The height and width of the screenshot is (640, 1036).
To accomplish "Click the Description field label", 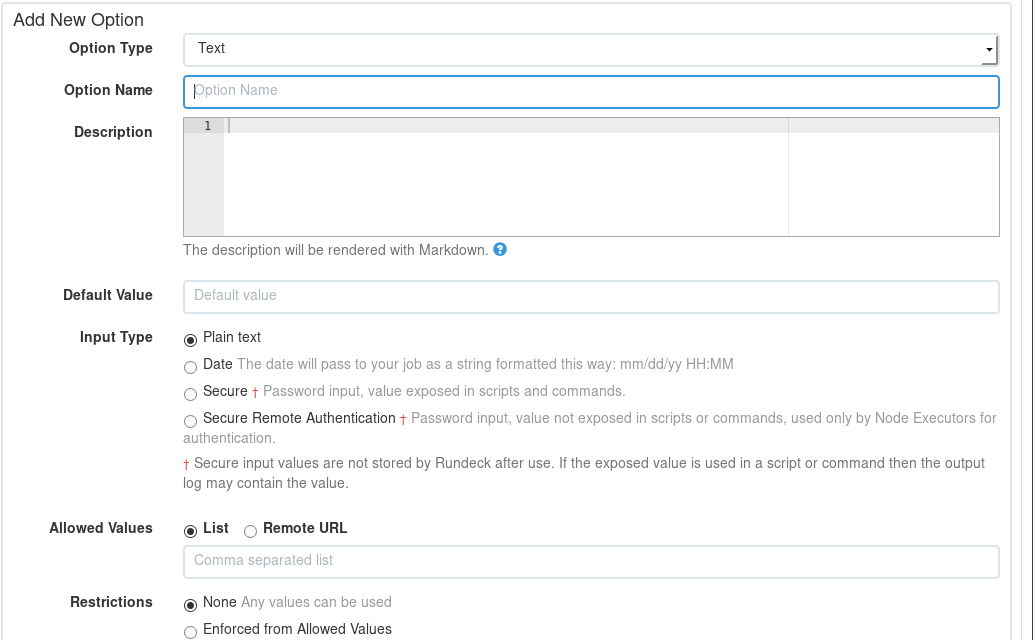I will (x=112, y=131).
